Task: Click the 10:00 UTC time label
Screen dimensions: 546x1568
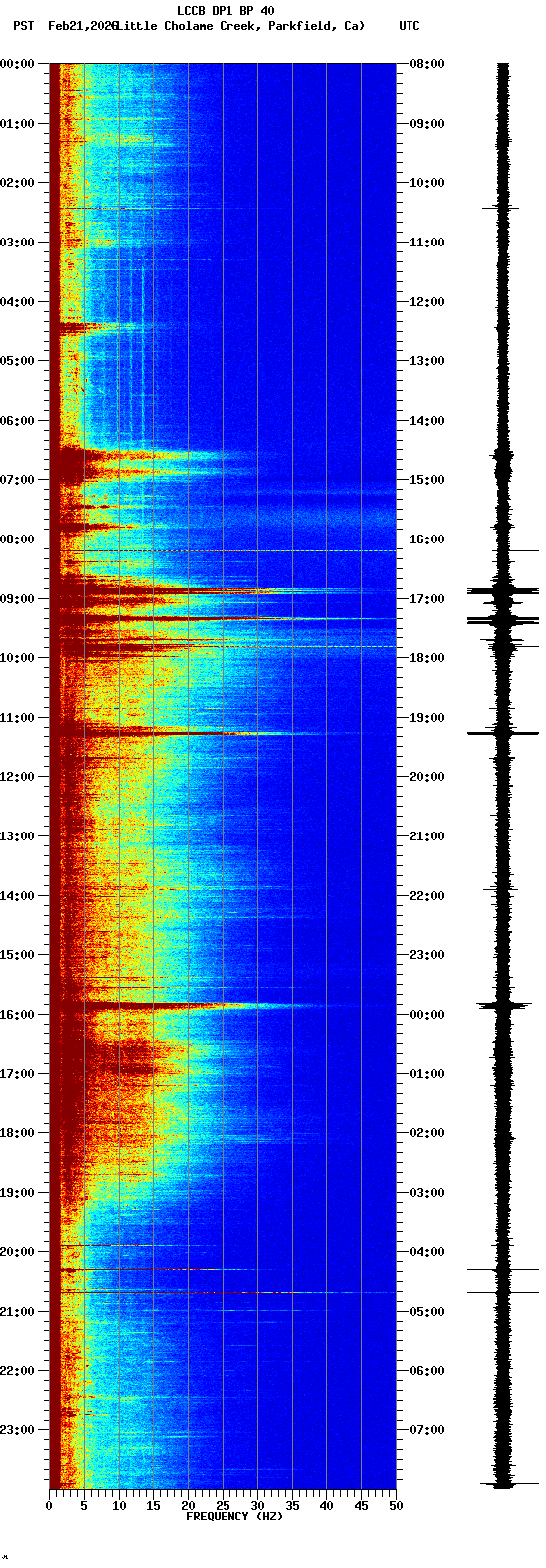Action: [x=427, y=183]
